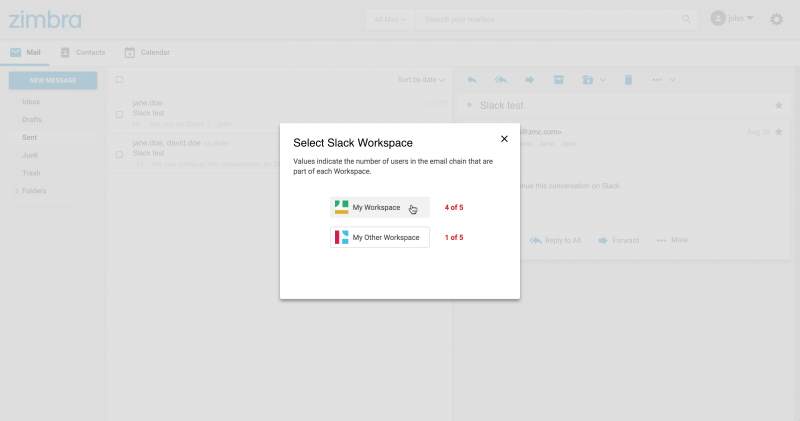The height and width of the screenshot is (421, 800).
Task: Click the Reply All toolbar icon
Action: (x=501, y=80)
